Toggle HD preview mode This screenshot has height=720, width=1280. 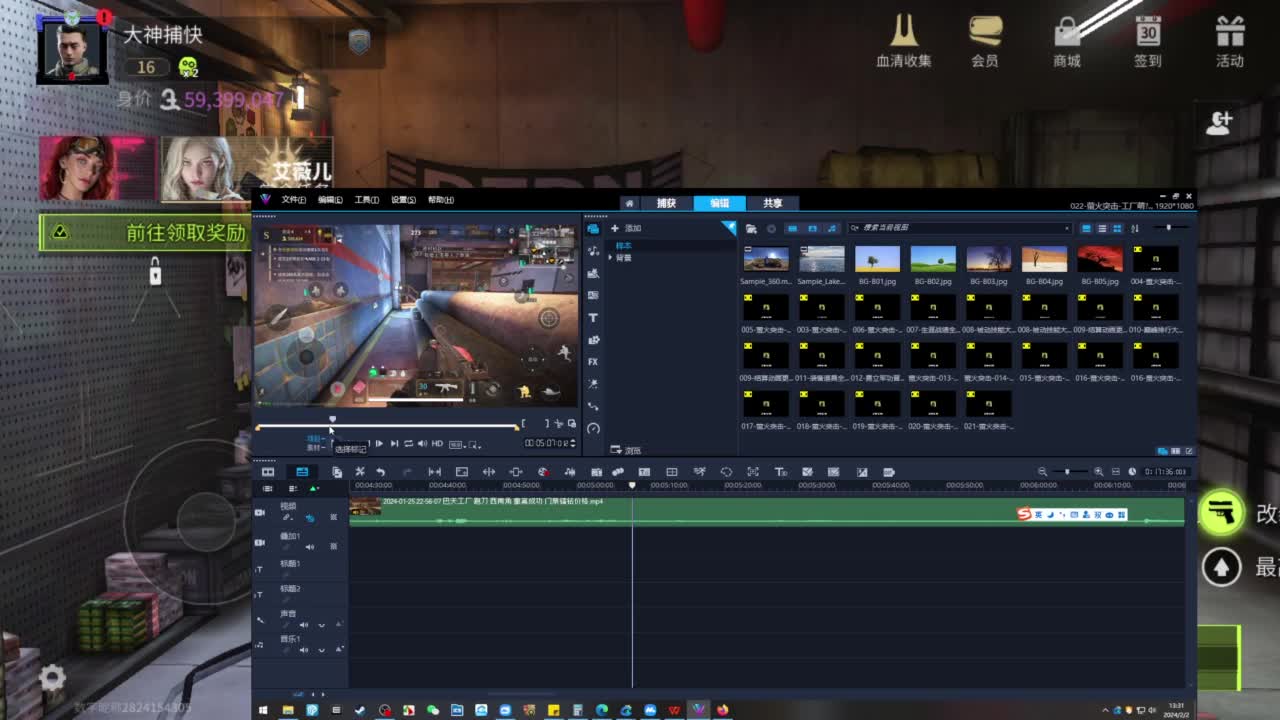(437, 443)
